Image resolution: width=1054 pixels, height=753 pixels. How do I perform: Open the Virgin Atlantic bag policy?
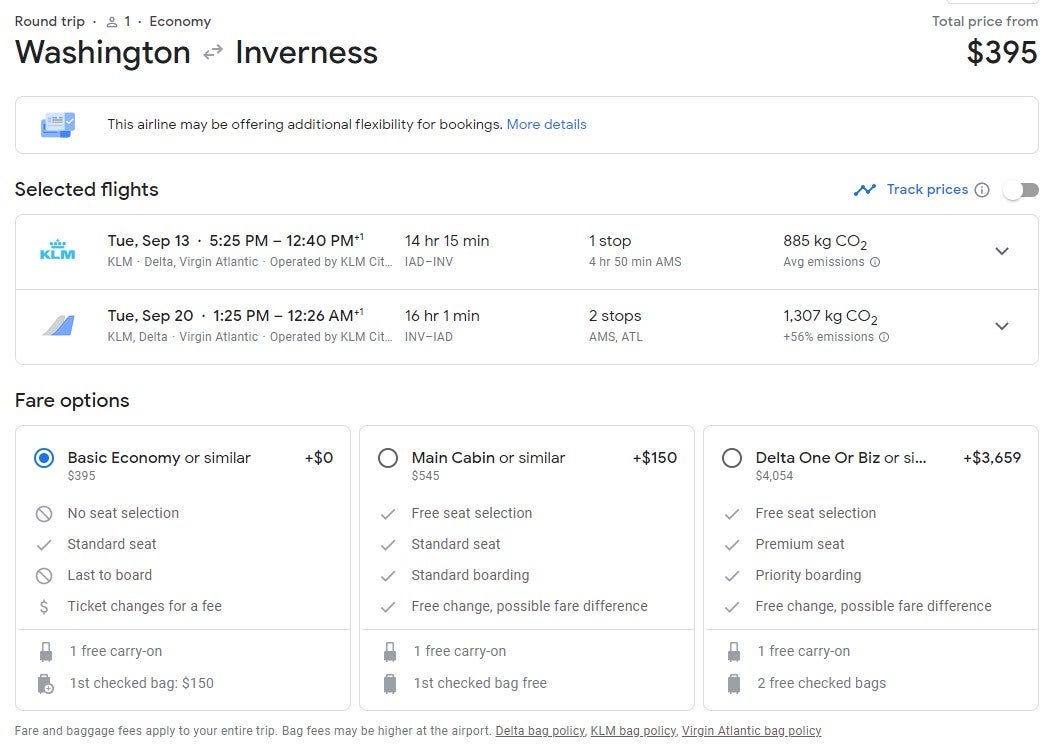coord(751,731)
